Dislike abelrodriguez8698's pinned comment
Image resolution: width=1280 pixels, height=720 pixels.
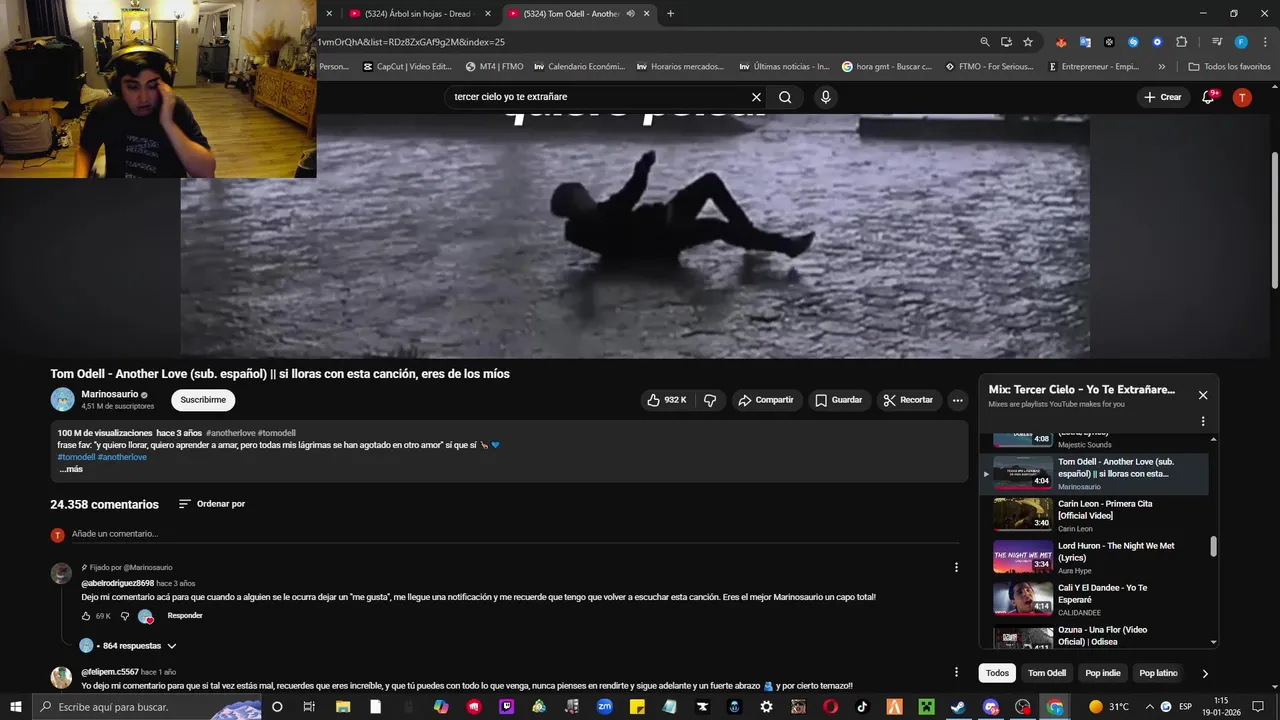tap(125, 616)
